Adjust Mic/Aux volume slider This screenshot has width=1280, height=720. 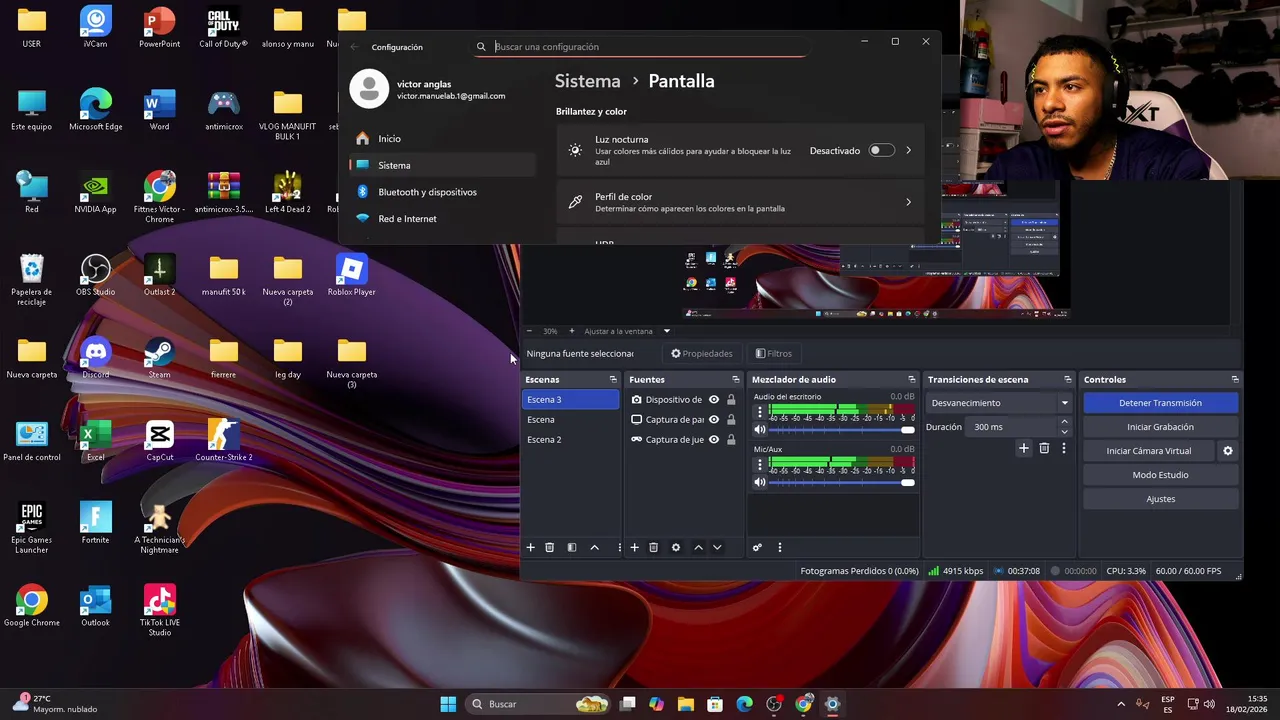(x=842, y=482)
